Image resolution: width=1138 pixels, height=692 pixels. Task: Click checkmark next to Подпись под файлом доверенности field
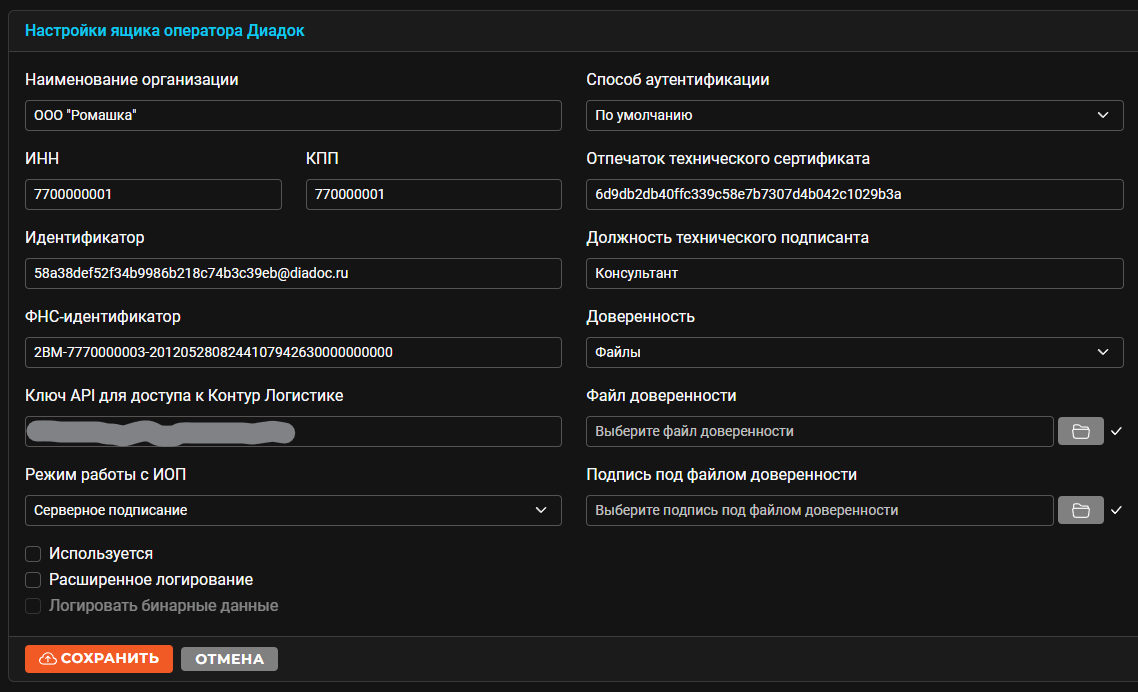click(1116, 510)
